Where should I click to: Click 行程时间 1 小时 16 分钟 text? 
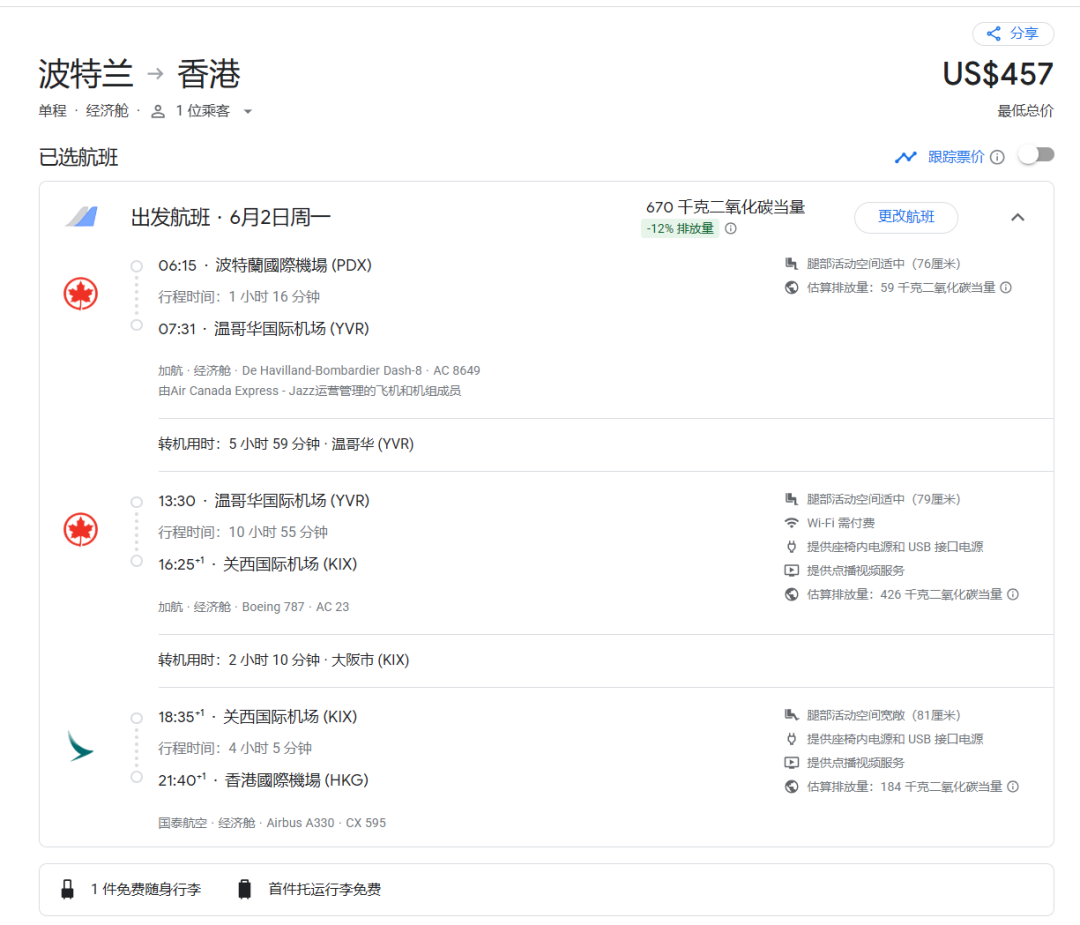coord(239,297)
